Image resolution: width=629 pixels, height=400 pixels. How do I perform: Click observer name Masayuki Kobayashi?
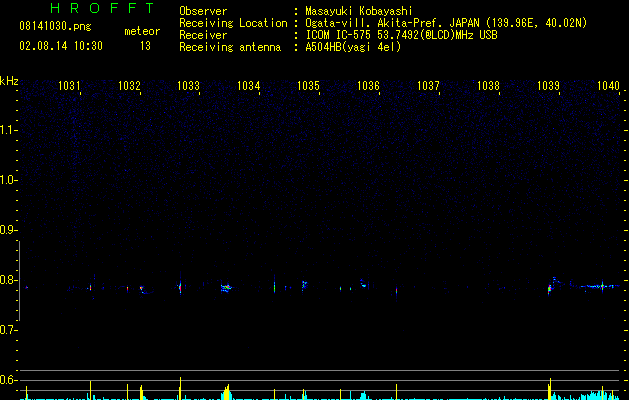point(359,11)
